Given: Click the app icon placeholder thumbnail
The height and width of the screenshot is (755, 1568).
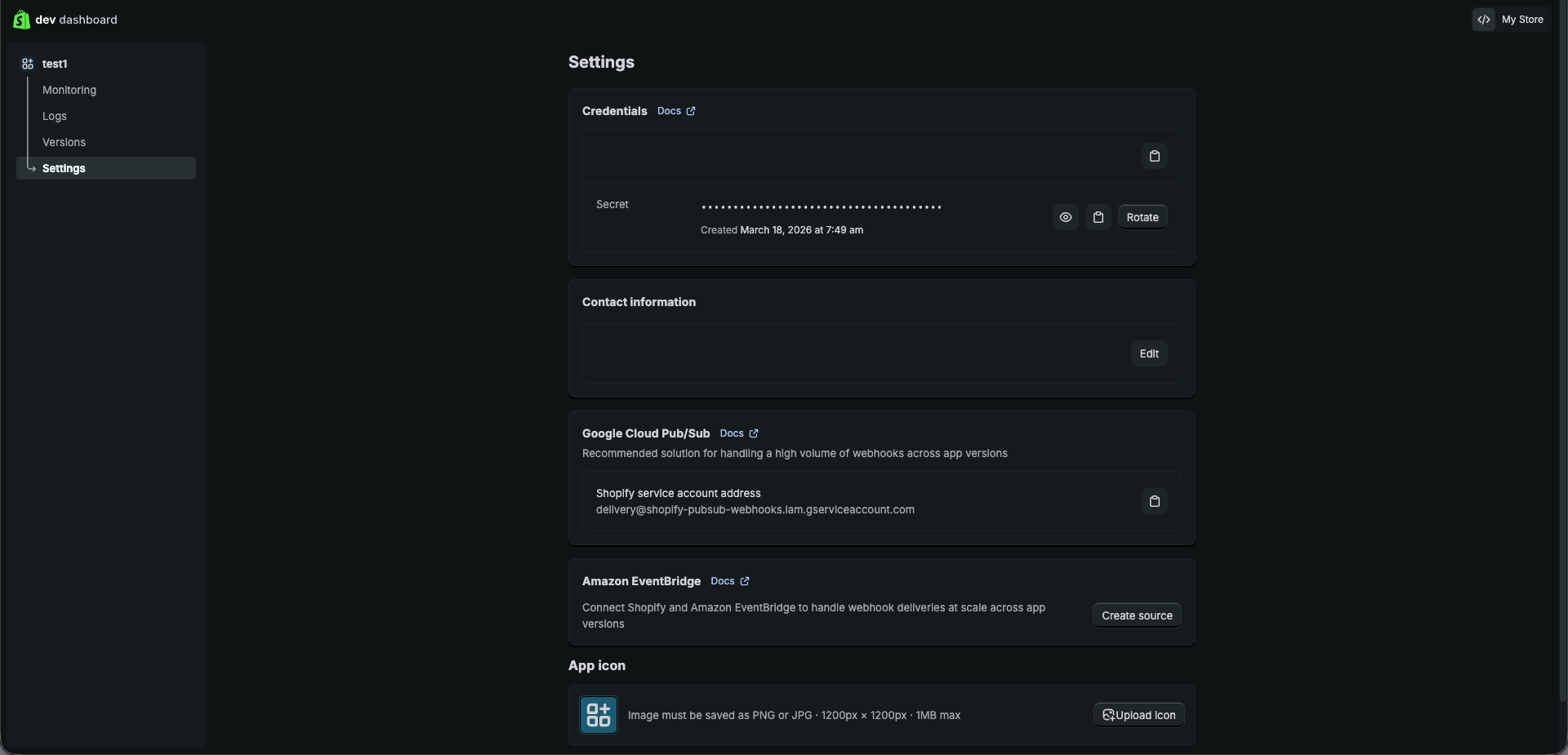Looking at the screenshot, I should [598, 714].
